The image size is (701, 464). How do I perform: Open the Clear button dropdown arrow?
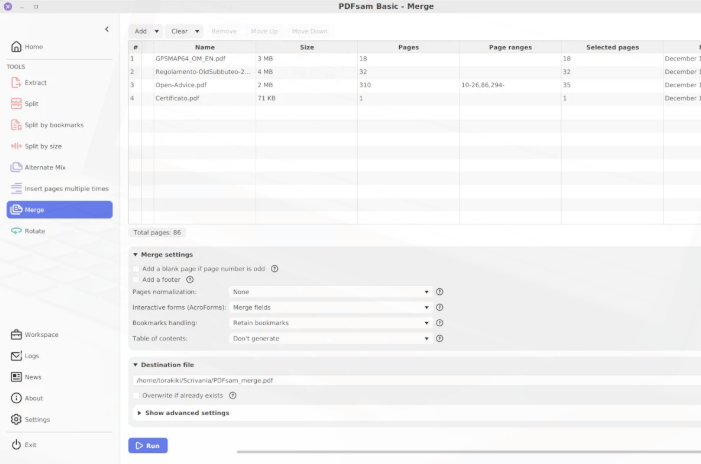pyautogui.click(x=197, y=31)
